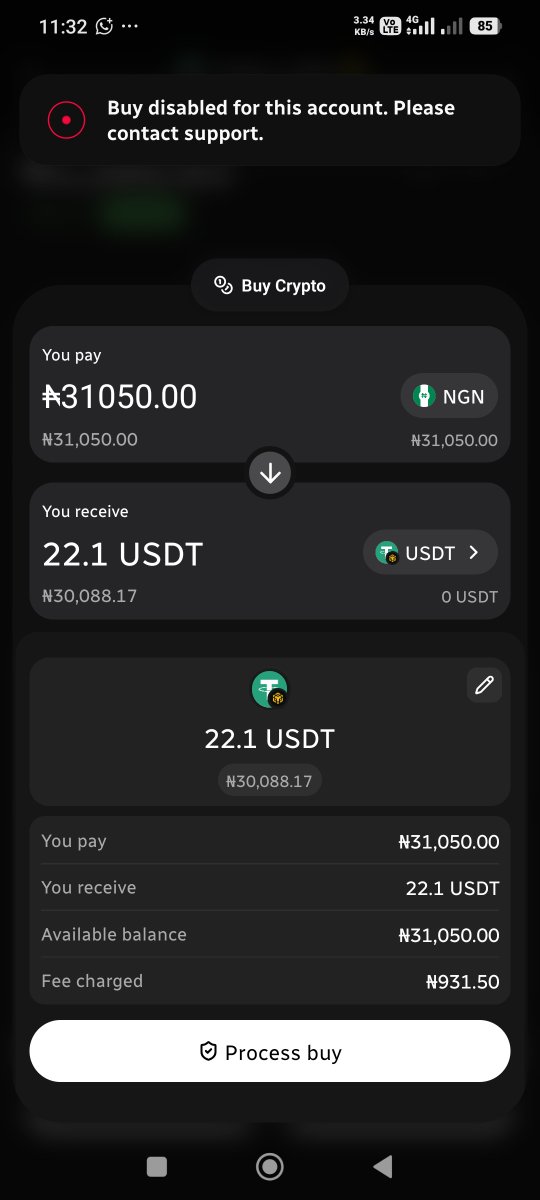Tap the red alert icon in notification
This screenshot has width=540, height=1200.
(66, 121)
